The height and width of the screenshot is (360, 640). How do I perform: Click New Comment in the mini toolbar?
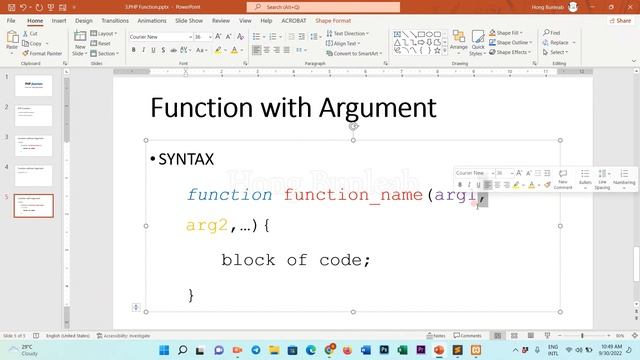coord(563,179)
